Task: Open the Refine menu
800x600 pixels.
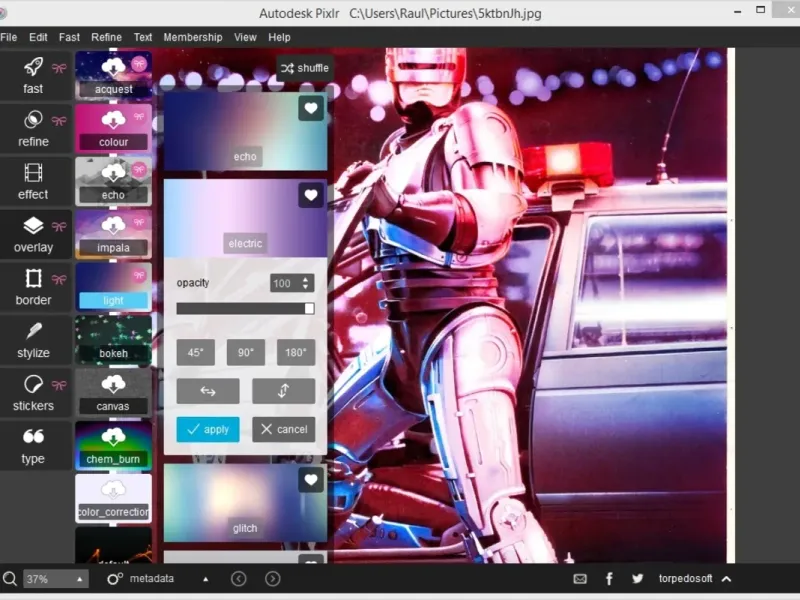Action: click(x=106, y=37)
